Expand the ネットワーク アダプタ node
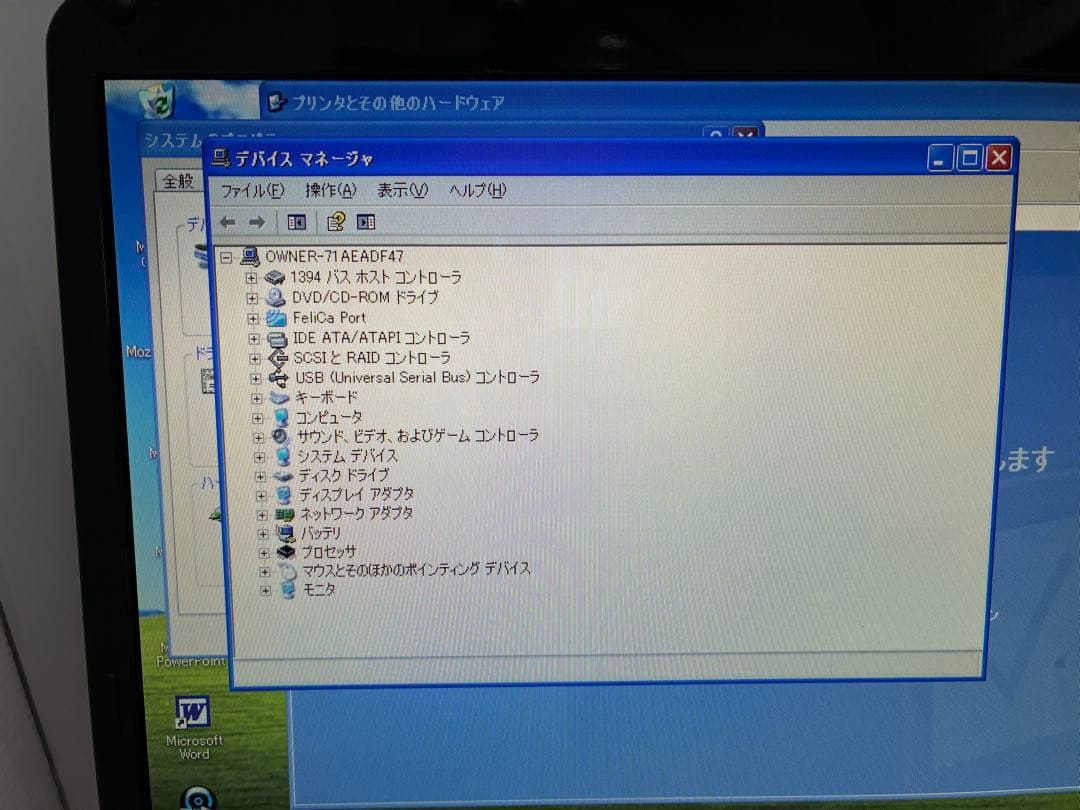Viewport: 1080px width, 810px height. coord(263,513)
